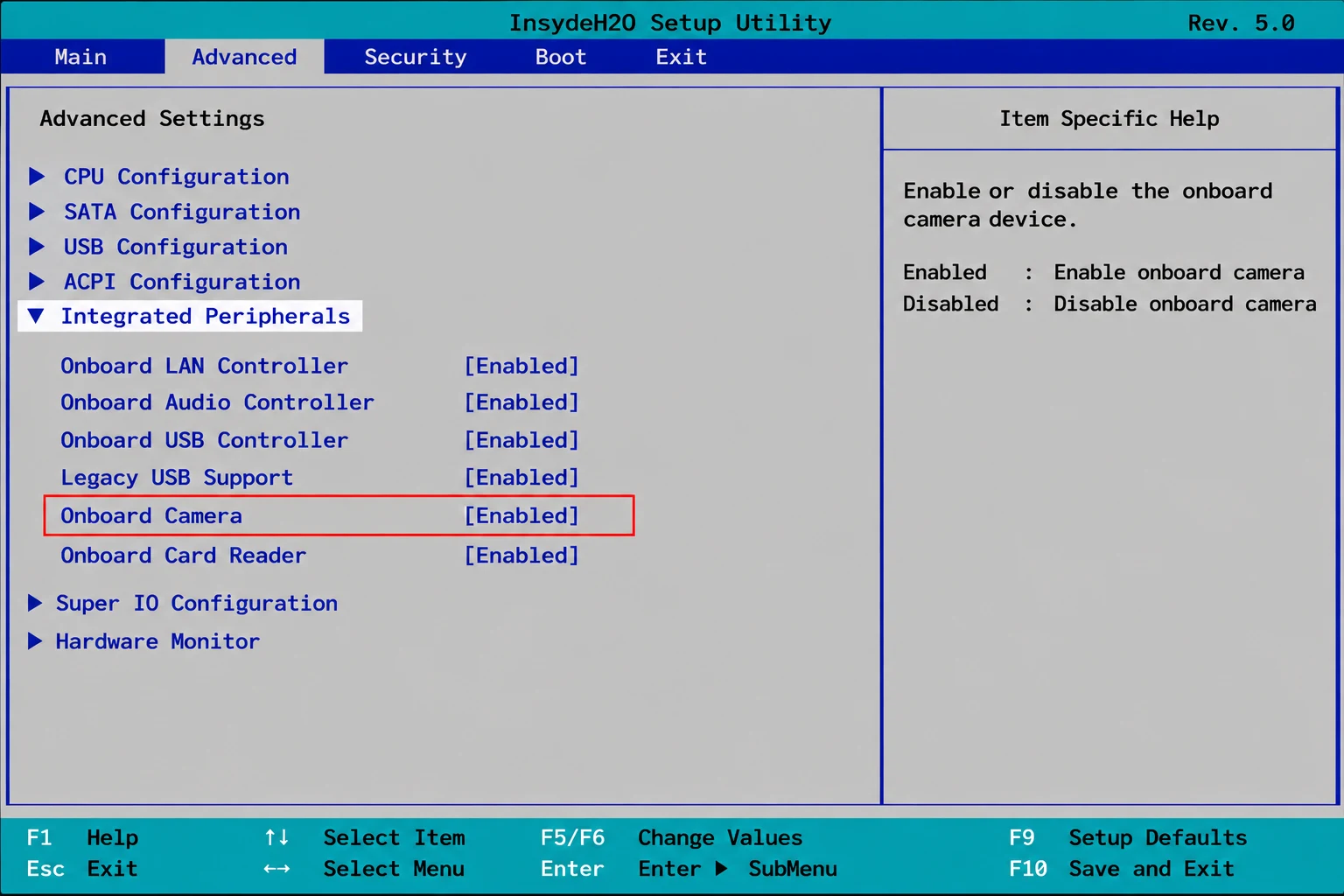The width and height of the screenshot is (1344, 896).
Task: Open SATA Configuration submenu
Action: (x=182, y=212)
